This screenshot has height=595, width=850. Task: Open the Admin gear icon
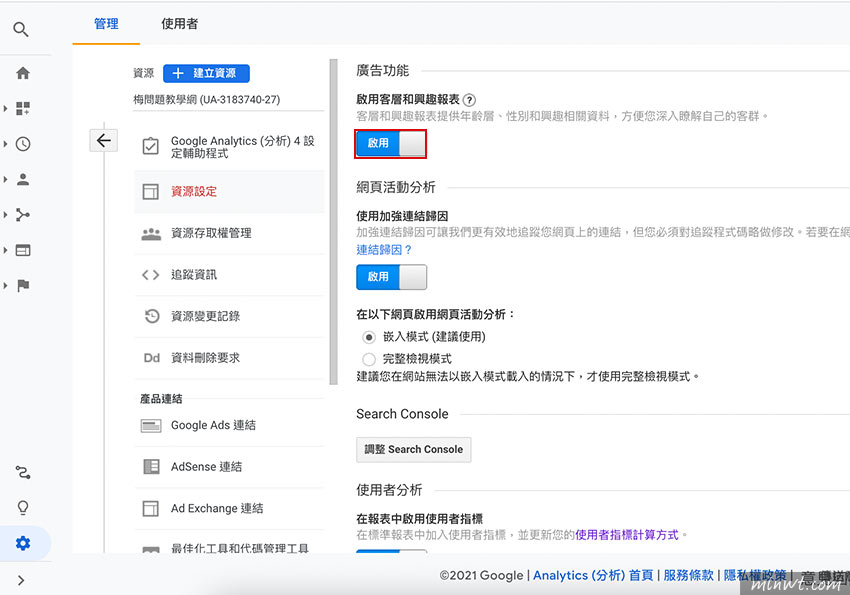[x=23, y=542]
